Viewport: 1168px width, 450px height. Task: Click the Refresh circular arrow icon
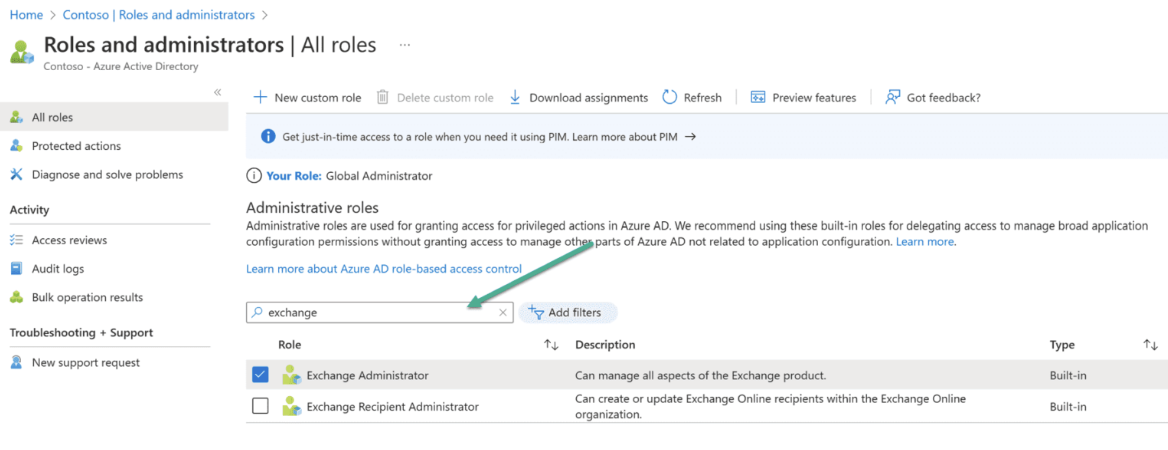669,98
